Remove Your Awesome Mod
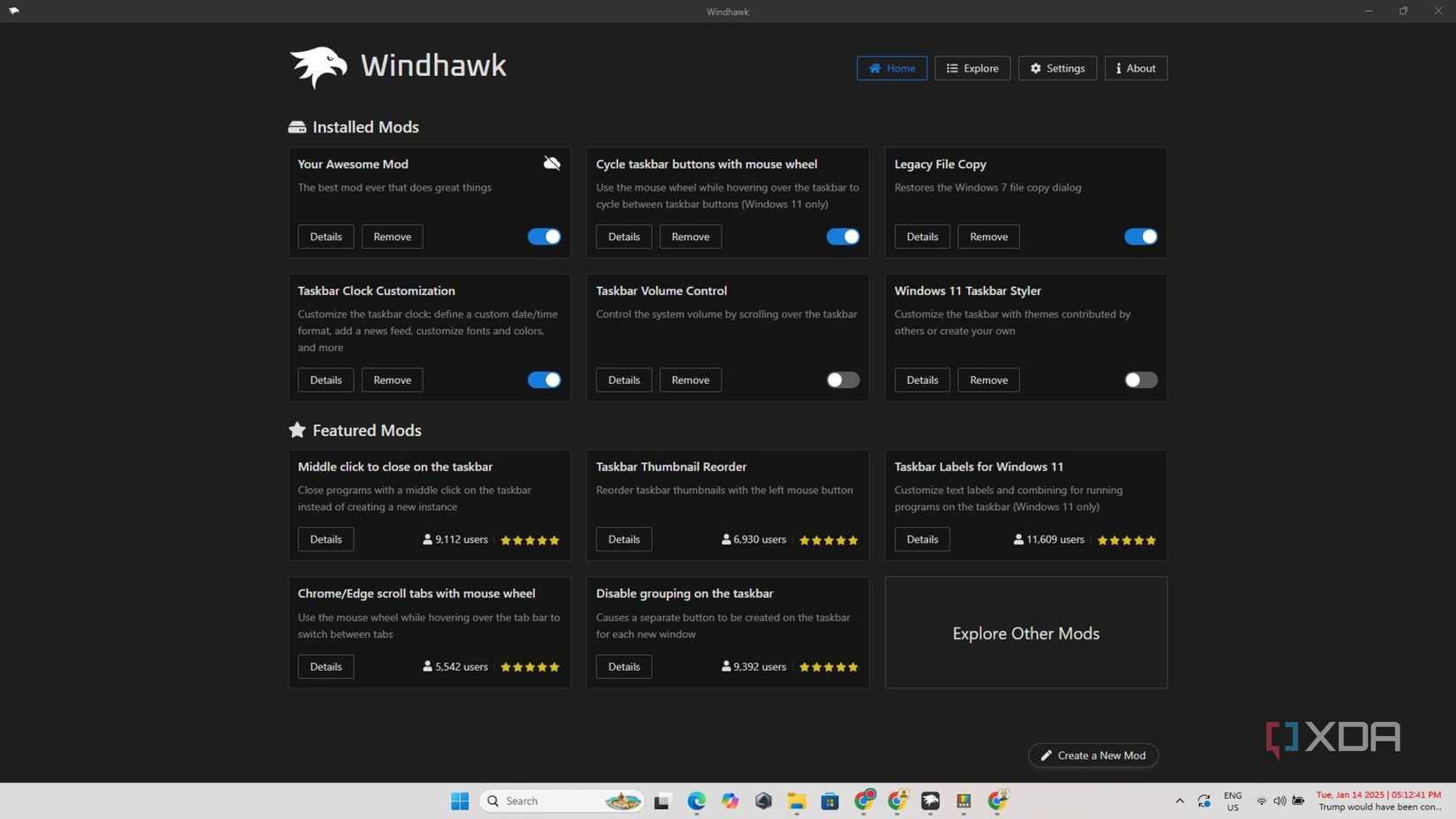This screenshot has height=819, width=1456. pyautogui.click(x=392, y=237)
